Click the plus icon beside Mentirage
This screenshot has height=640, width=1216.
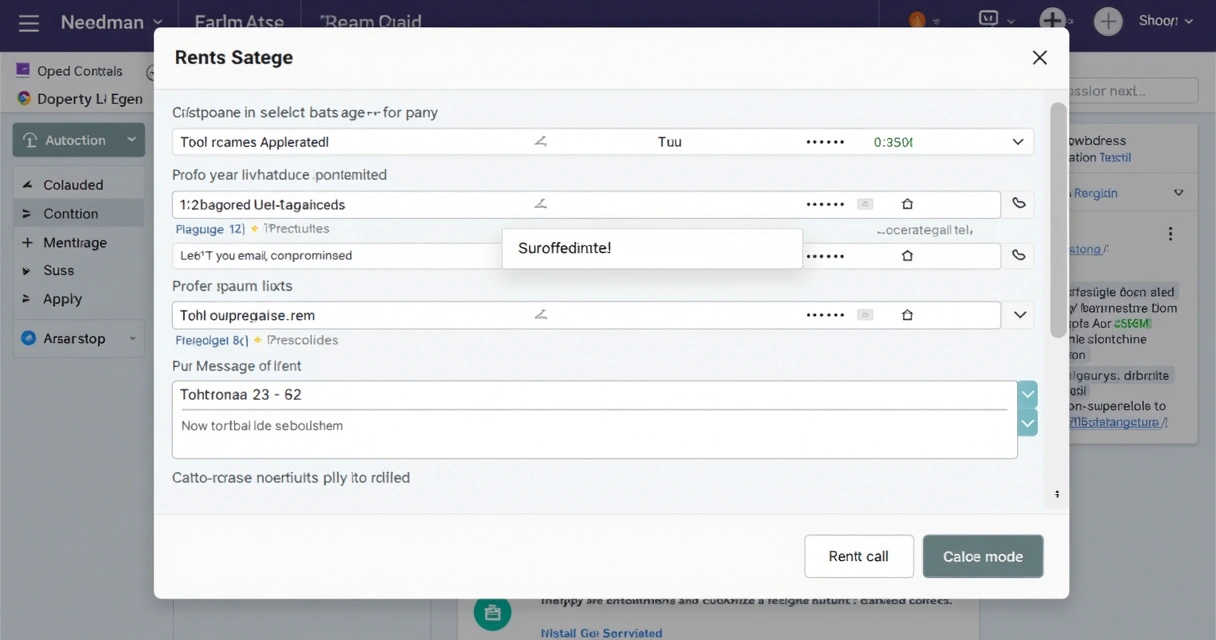26,242
